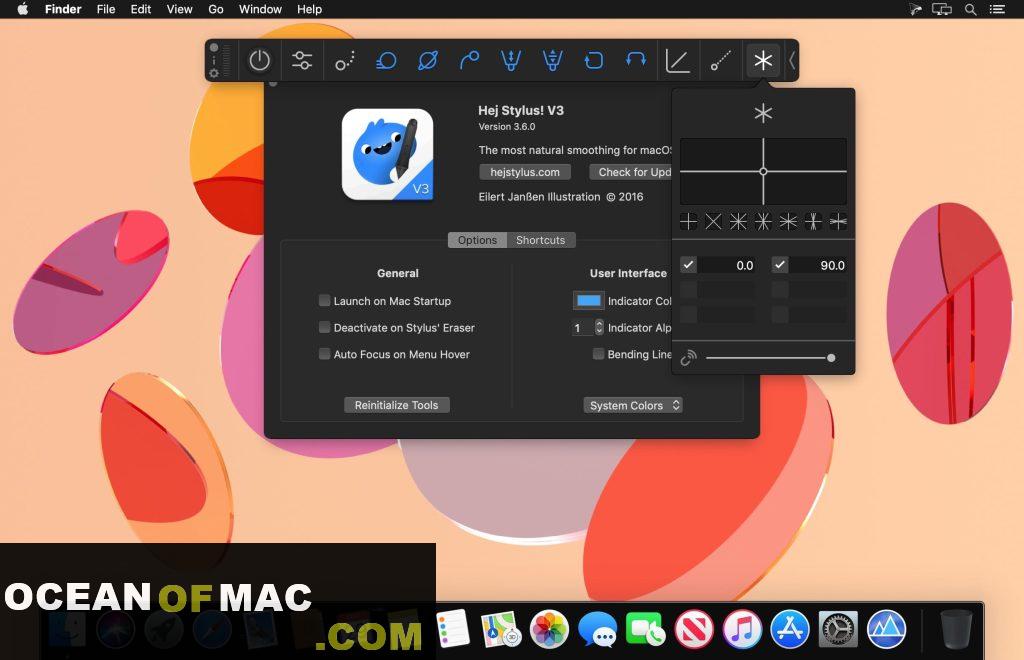Open the Edit menu
Screen dimensions: 1024x660
[140, 9]
